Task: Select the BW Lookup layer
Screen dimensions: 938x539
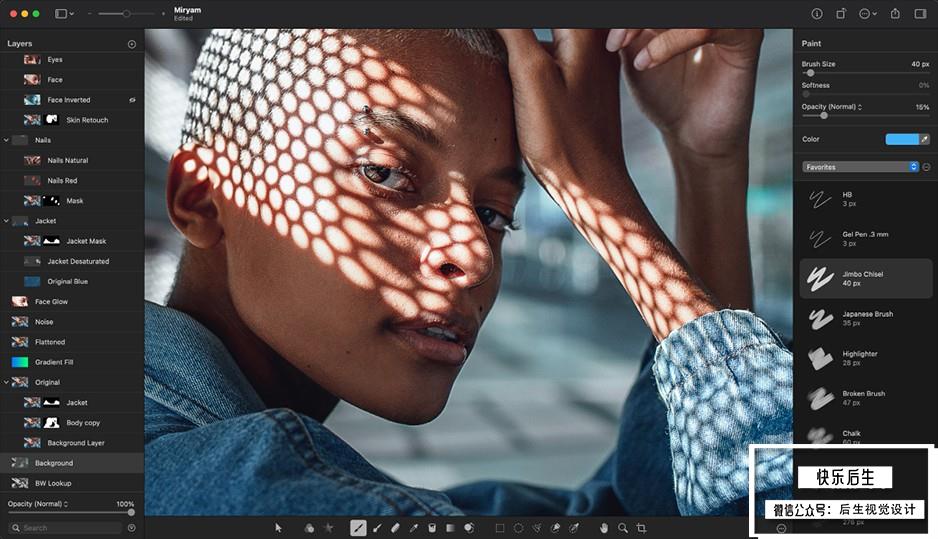Action: click(72, 483)
